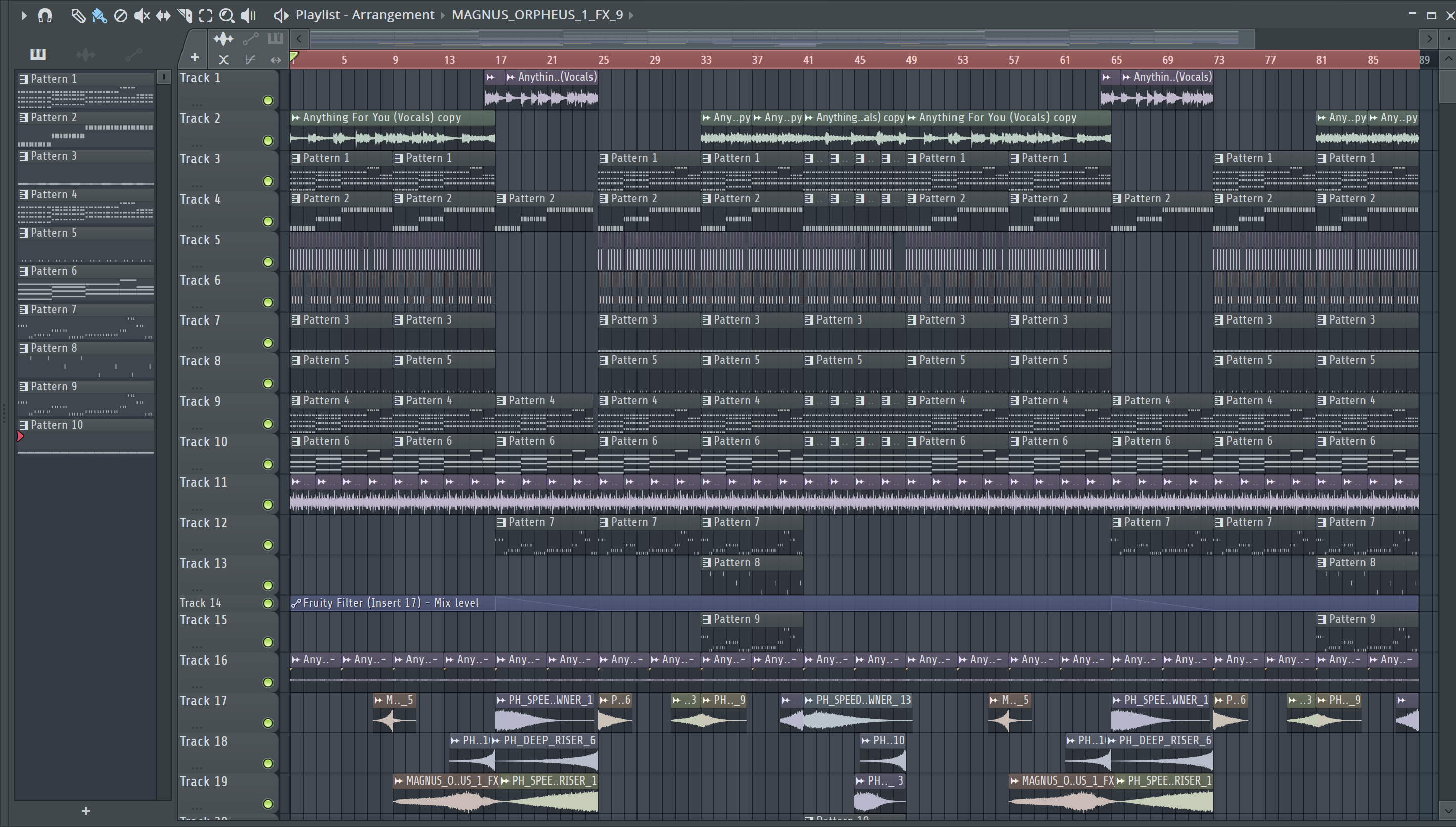Open Pattern 9 menu icon in picker

click(23, 387)
